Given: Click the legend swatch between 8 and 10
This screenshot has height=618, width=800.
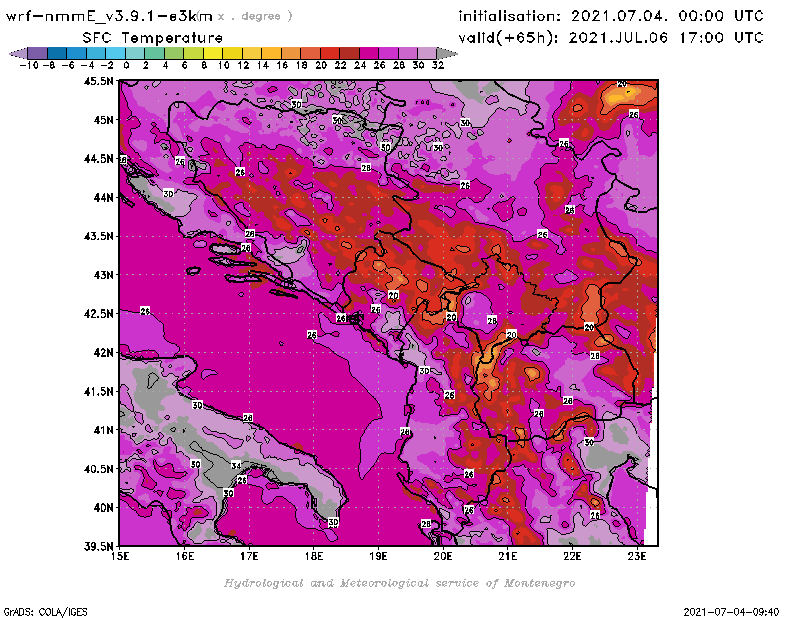Looking at the screenshot, I should tap(213, 53).
